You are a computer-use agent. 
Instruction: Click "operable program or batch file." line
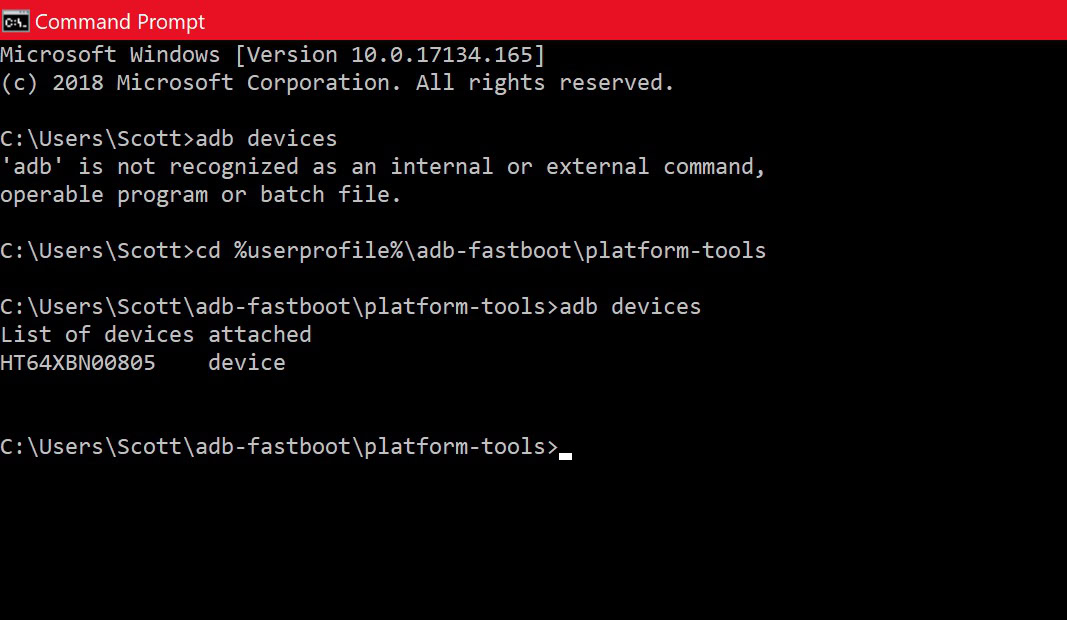tap(200, 195)
